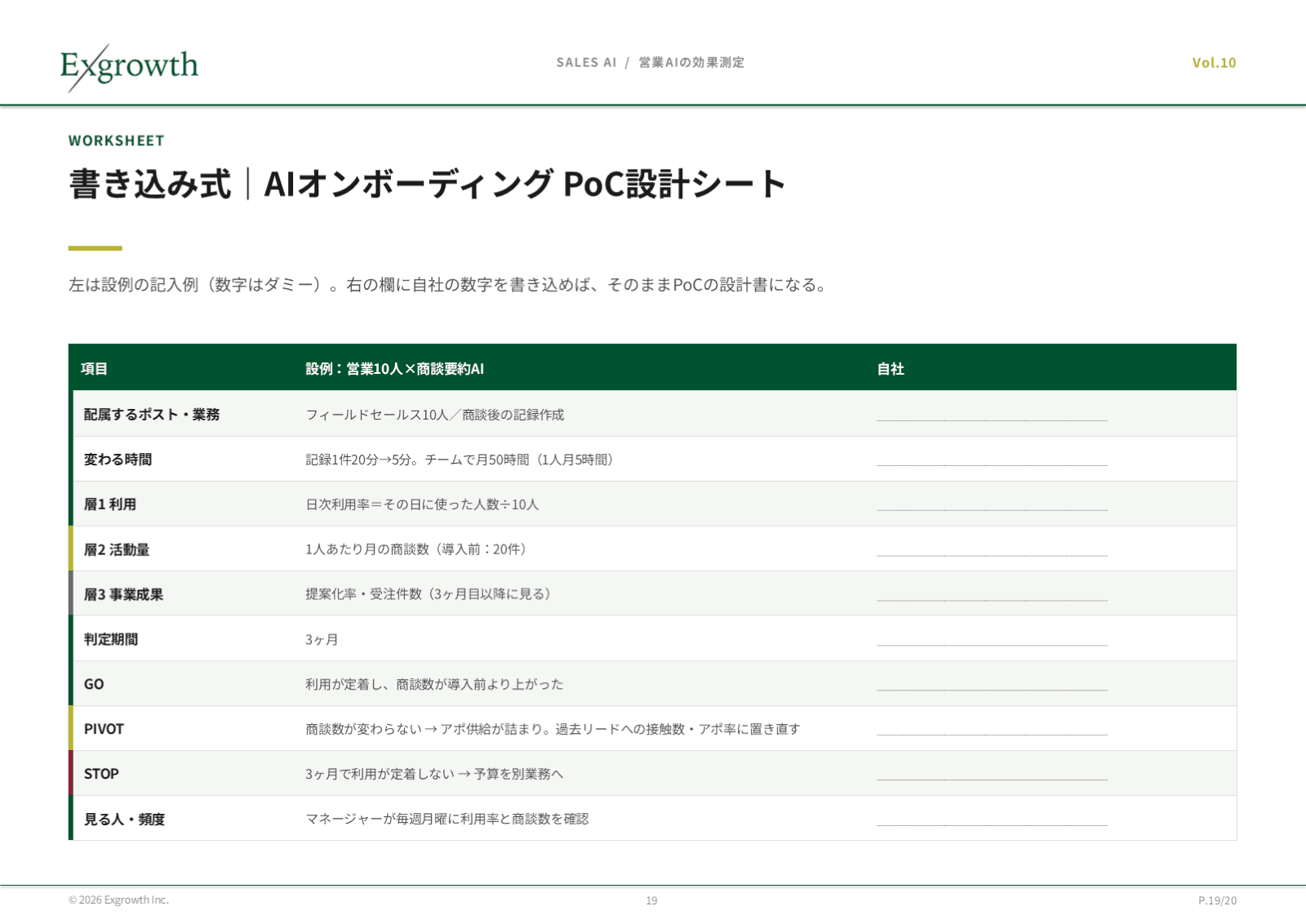Click the center footer page number '19'
The image size is (1306, 924).
pyautogui.click(x=651, y=900)
